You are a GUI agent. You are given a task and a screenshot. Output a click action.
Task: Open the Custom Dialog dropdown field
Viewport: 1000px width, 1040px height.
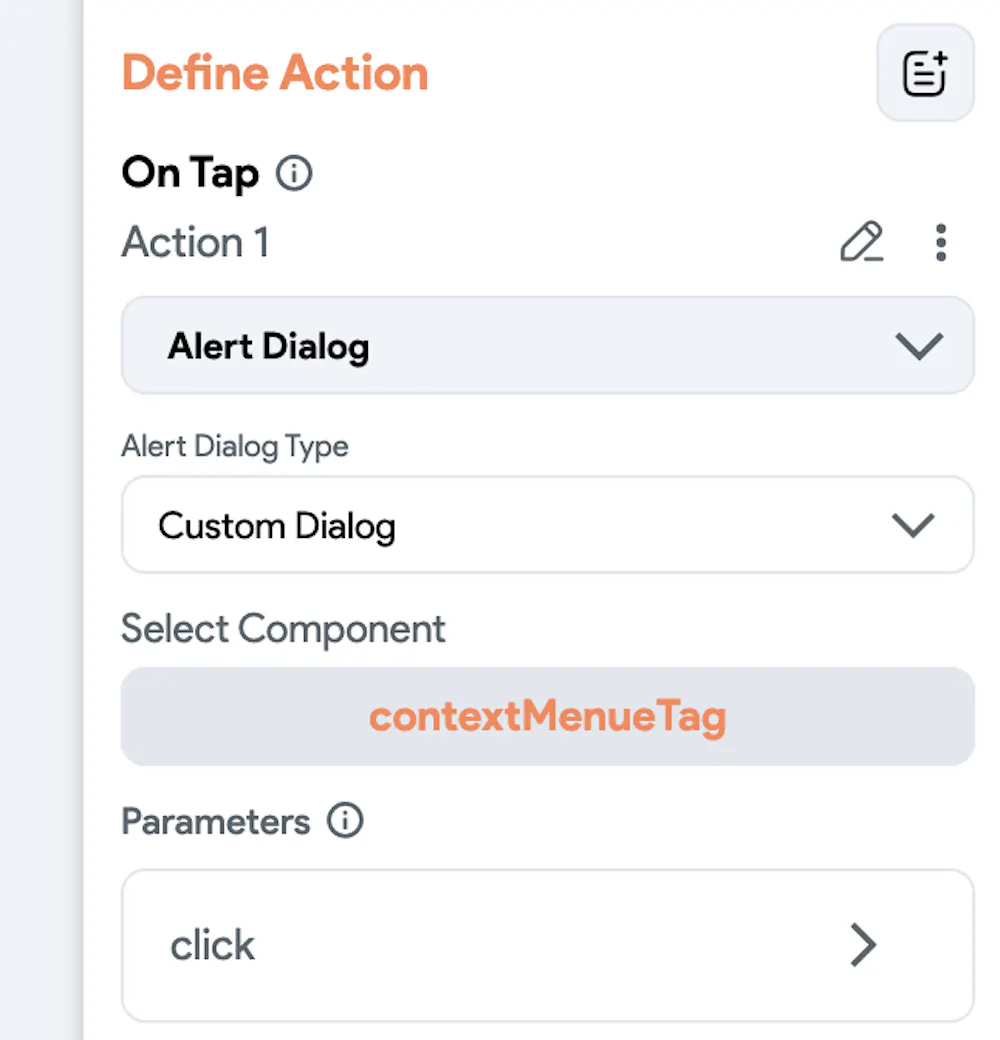(x=548, y=525)
